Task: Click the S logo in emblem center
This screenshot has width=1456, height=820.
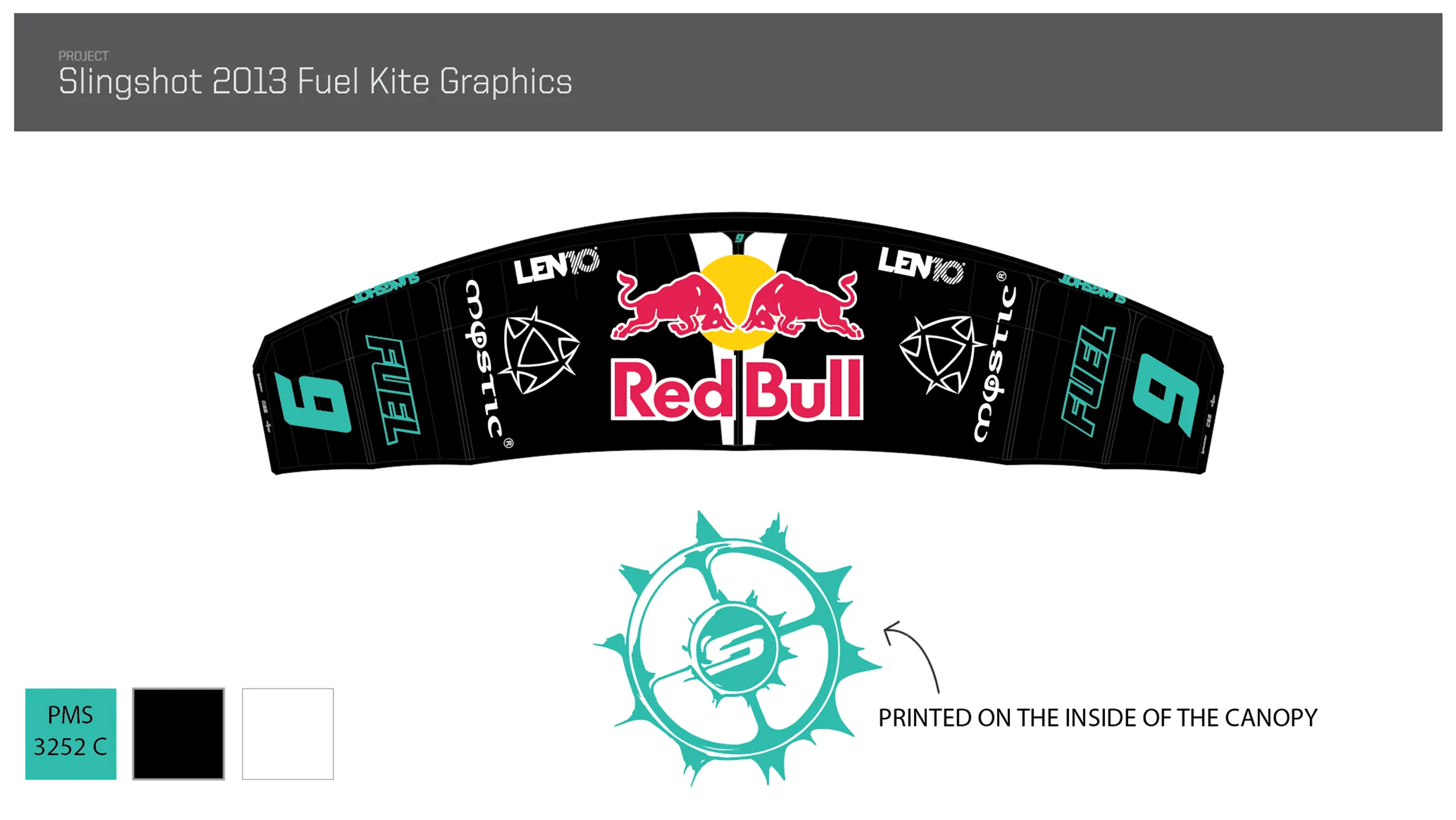Action: pyautogui.click(x=732, y=648)
